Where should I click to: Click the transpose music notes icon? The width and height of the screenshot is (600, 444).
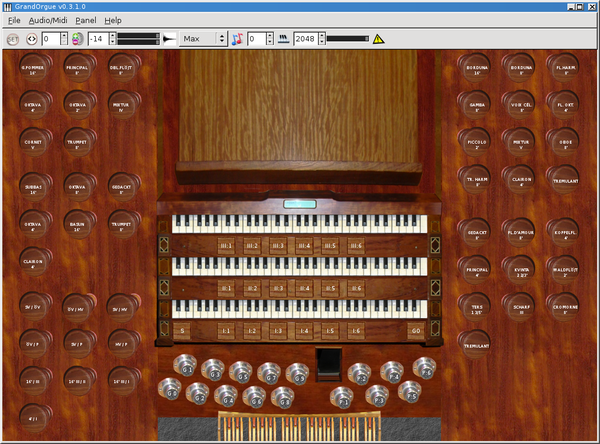[237, 39]
